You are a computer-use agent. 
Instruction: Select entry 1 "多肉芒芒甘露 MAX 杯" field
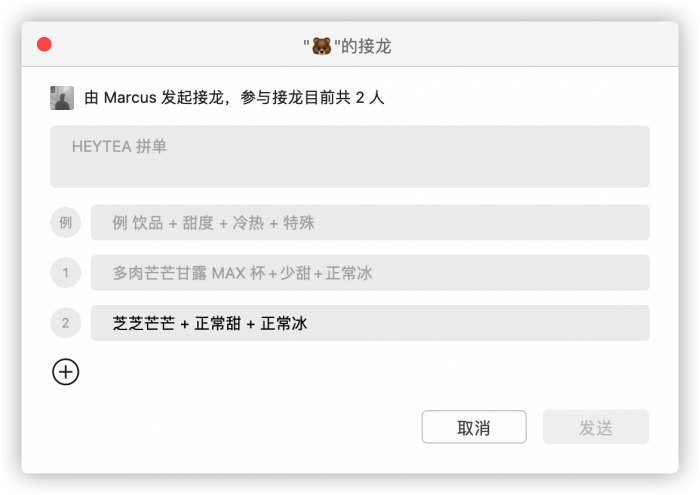pyautogui.click(x=370, y=272)
